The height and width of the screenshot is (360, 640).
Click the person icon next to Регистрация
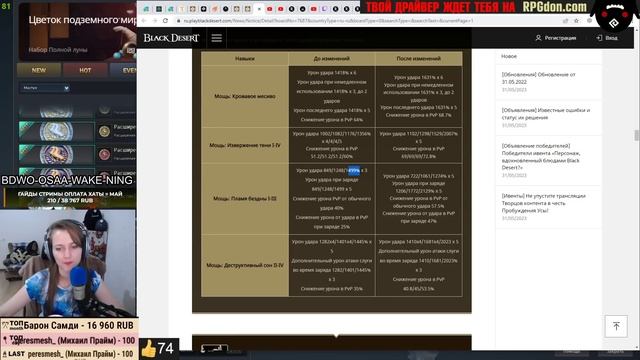coord(538,38)
